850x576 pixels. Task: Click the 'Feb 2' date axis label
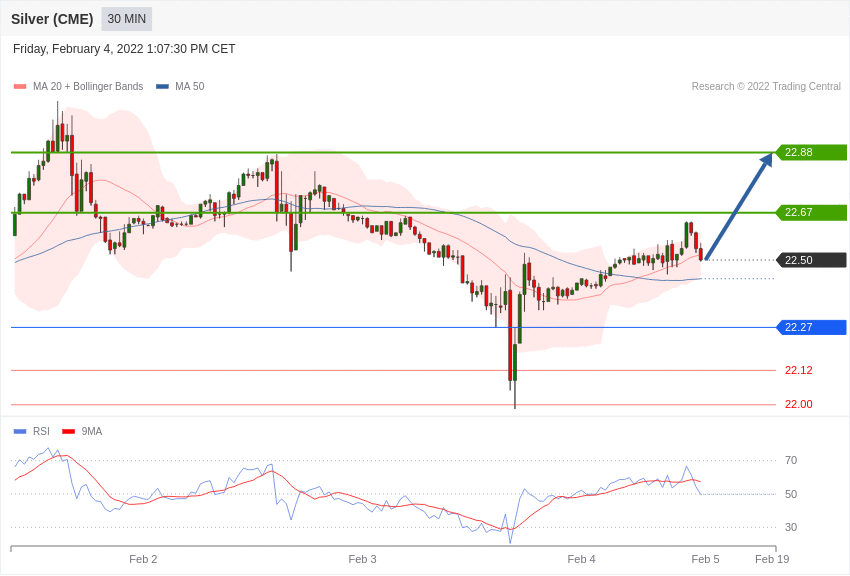pyautogui.click(x=143, y=559)
